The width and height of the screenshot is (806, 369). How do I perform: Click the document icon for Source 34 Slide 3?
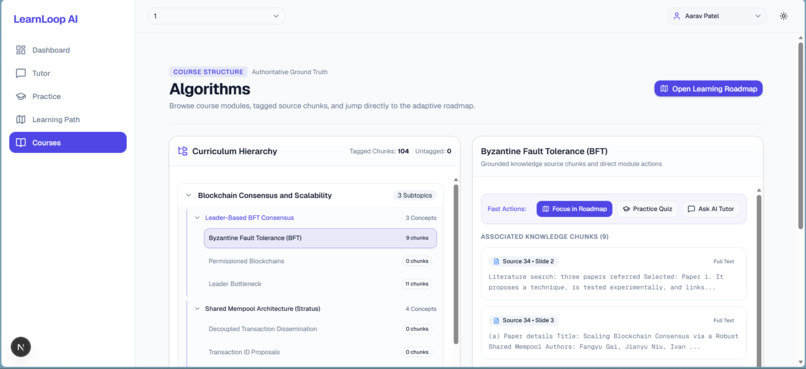pos(496,320)
